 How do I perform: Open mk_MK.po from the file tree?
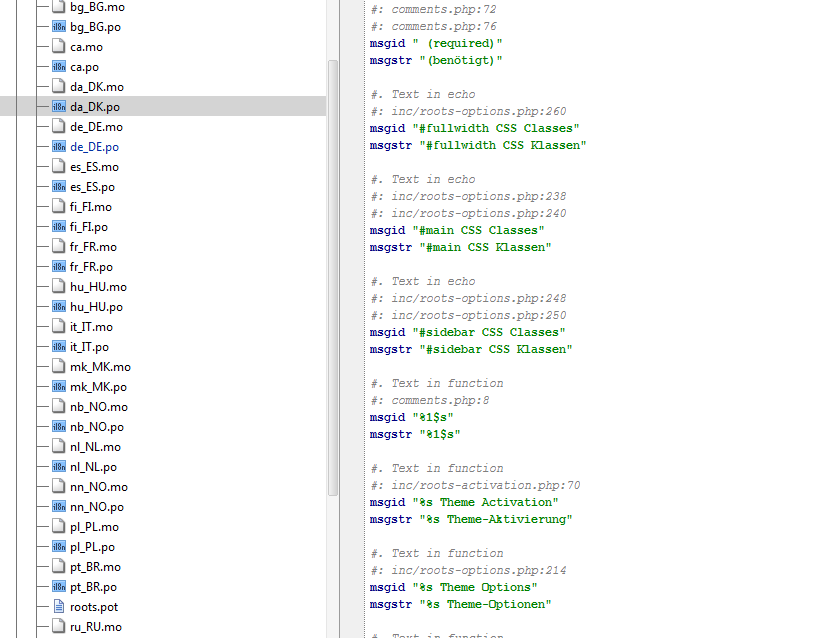pos(98,387)
